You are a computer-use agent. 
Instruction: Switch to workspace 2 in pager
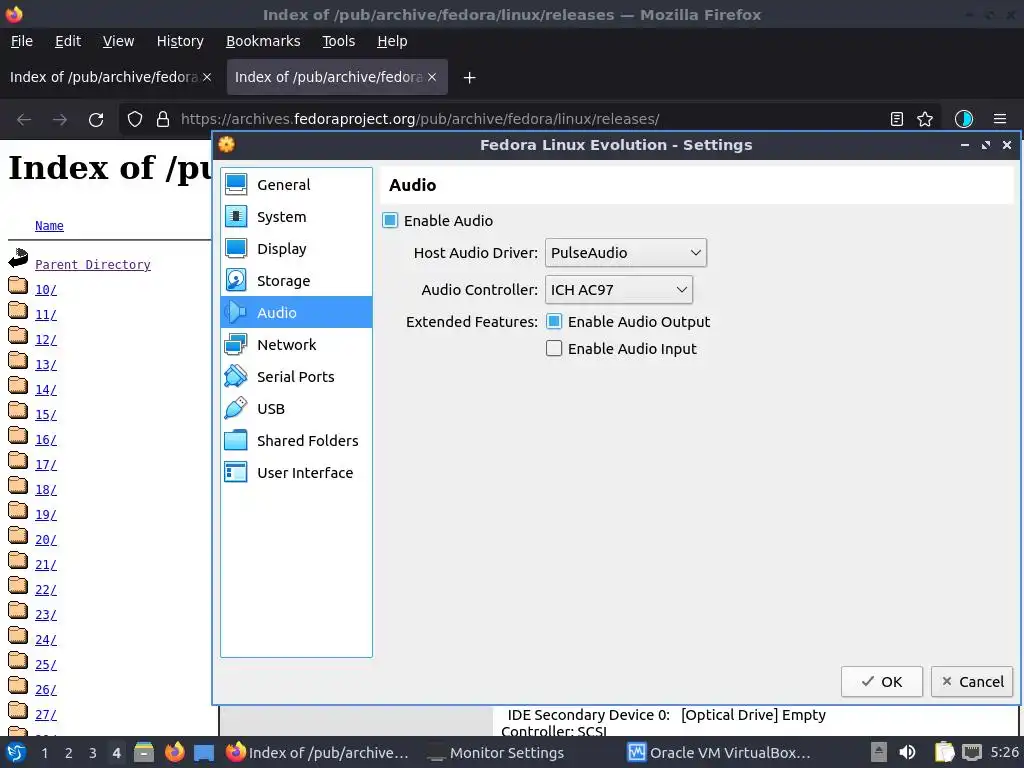pos(69,753)
